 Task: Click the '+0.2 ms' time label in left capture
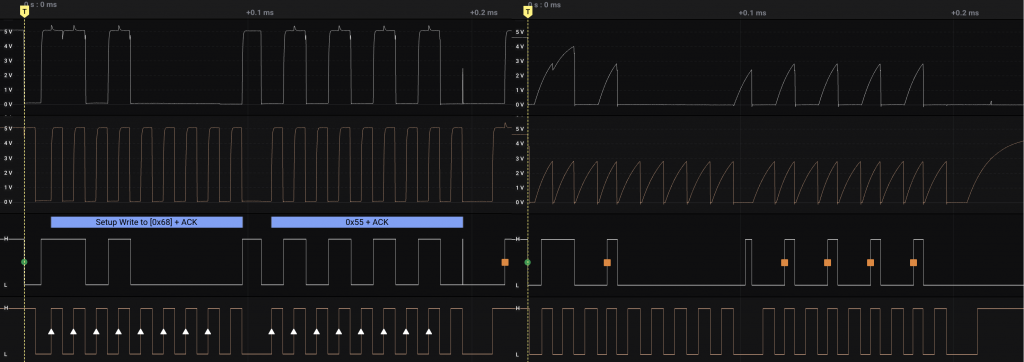(484, 13)
